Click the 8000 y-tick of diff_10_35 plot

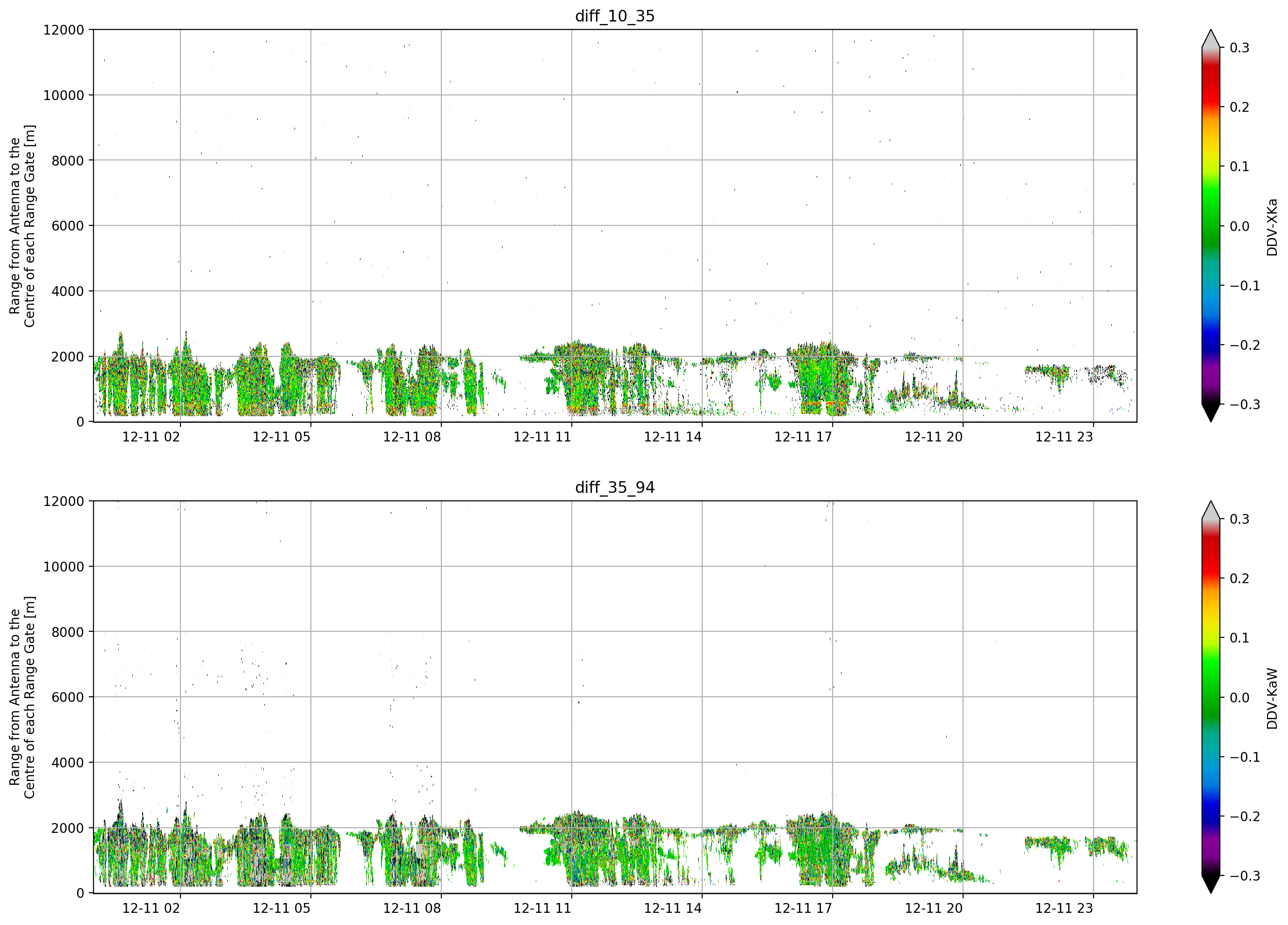click(x=68, y=160)
